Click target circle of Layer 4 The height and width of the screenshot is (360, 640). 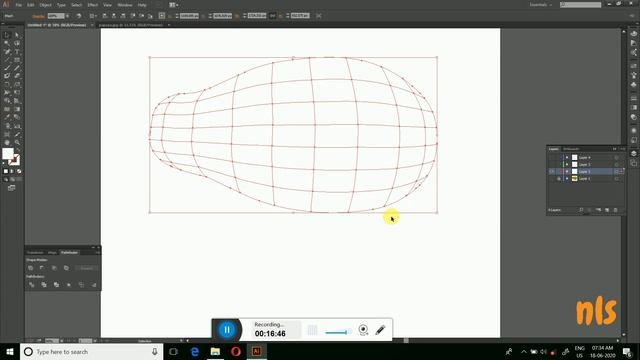coord(617,158)
